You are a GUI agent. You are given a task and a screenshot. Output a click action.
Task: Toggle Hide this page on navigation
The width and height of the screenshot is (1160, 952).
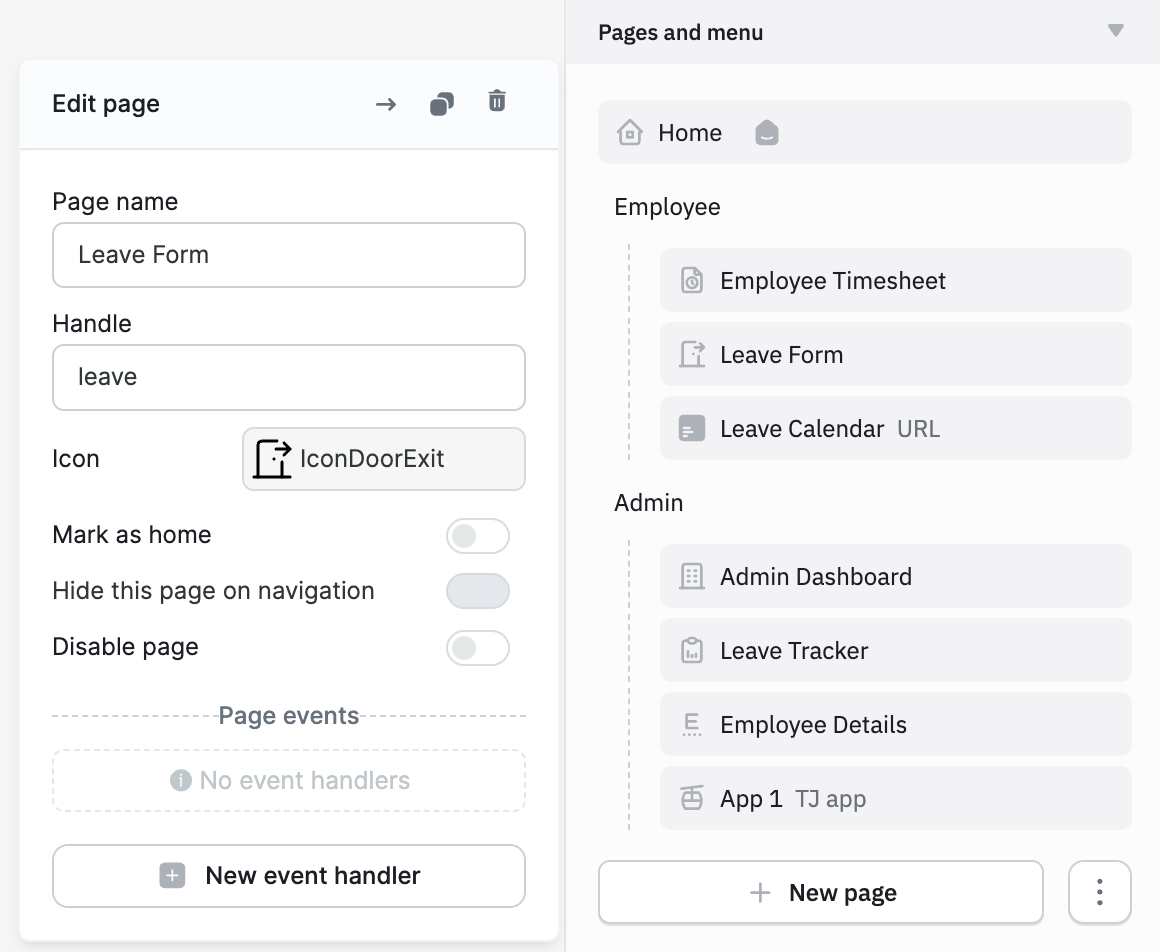(478, 591)
